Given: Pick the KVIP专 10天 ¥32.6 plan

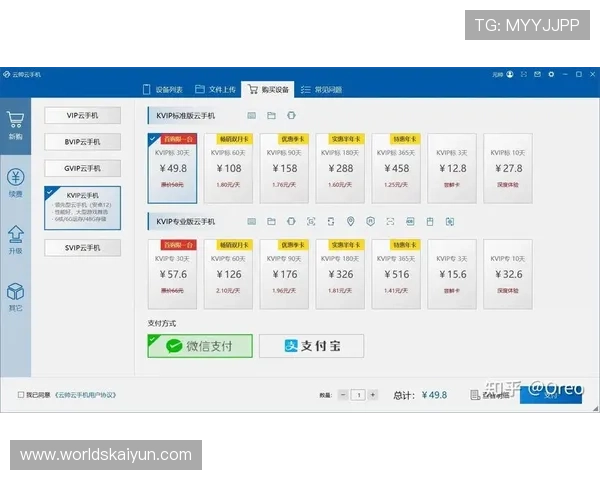Looking at the screenshot, I should click(508, 274).
